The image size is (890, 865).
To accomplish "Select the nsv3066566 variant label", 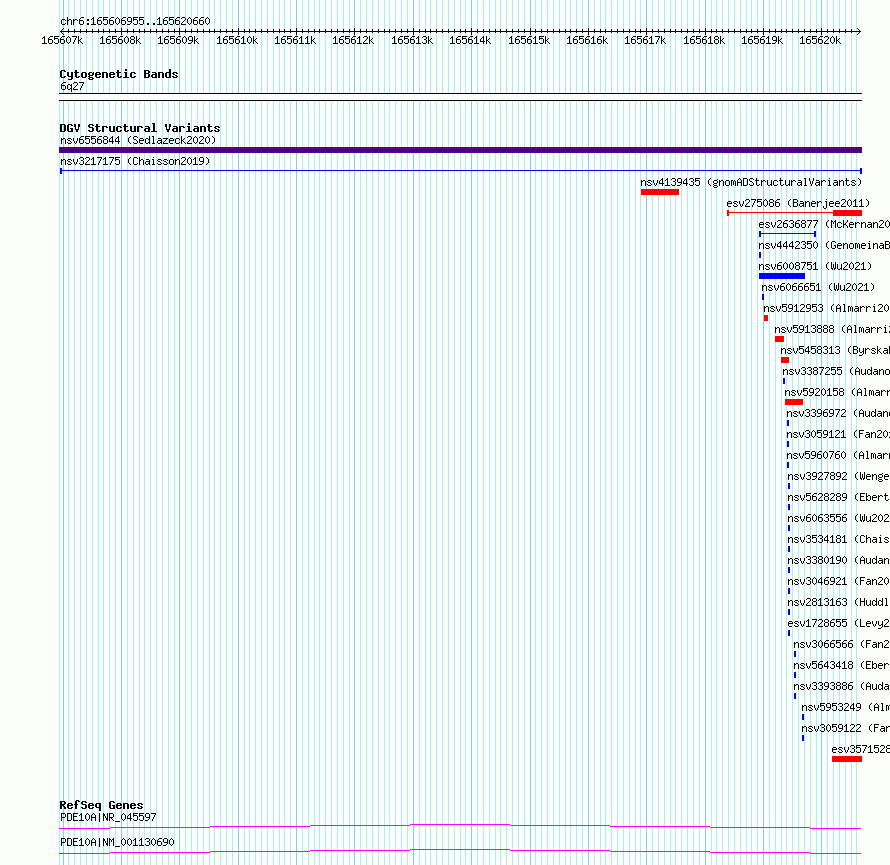I will tap(841, 644).
